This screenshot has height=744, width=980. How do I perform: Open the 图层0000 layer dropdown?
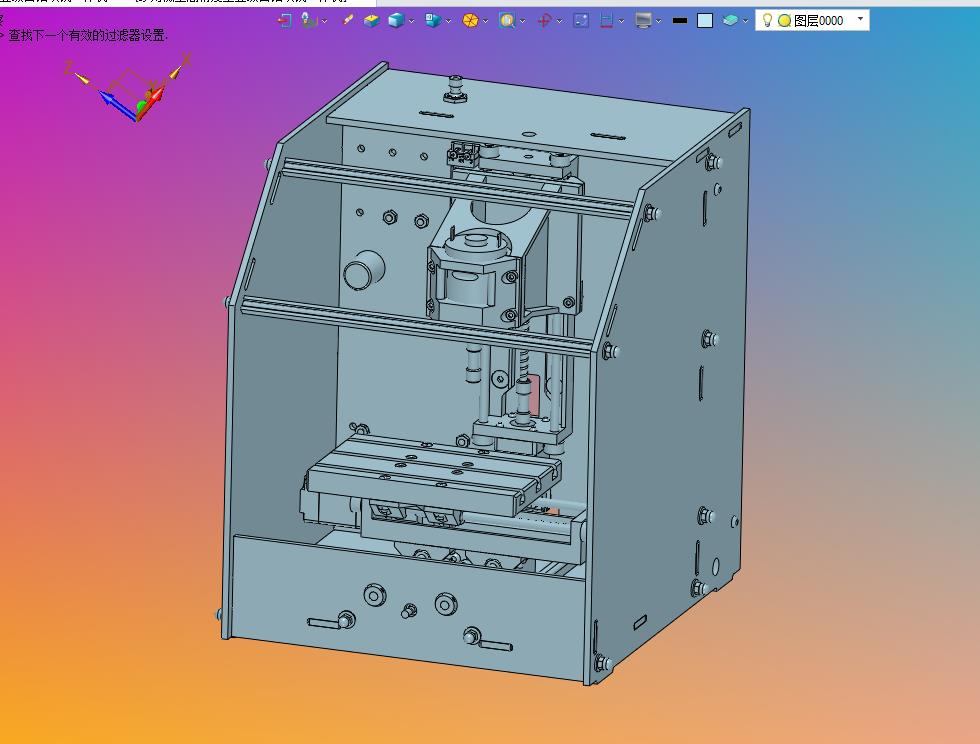(861, 19)
